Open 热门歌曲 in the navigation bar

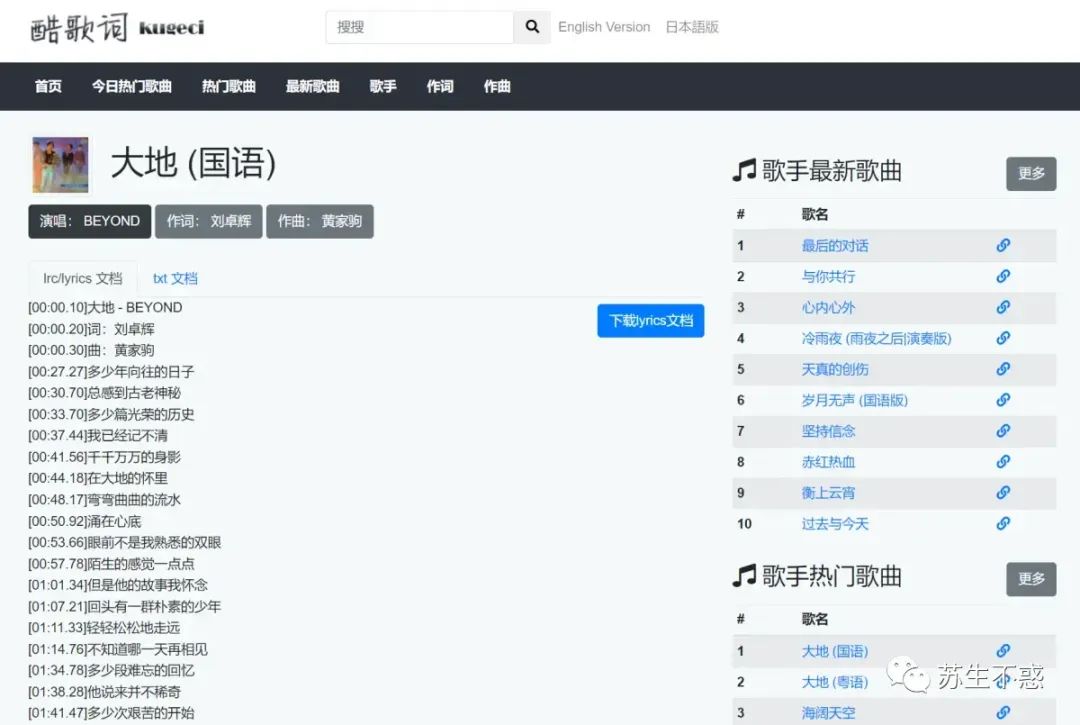[x=229, y=86]
